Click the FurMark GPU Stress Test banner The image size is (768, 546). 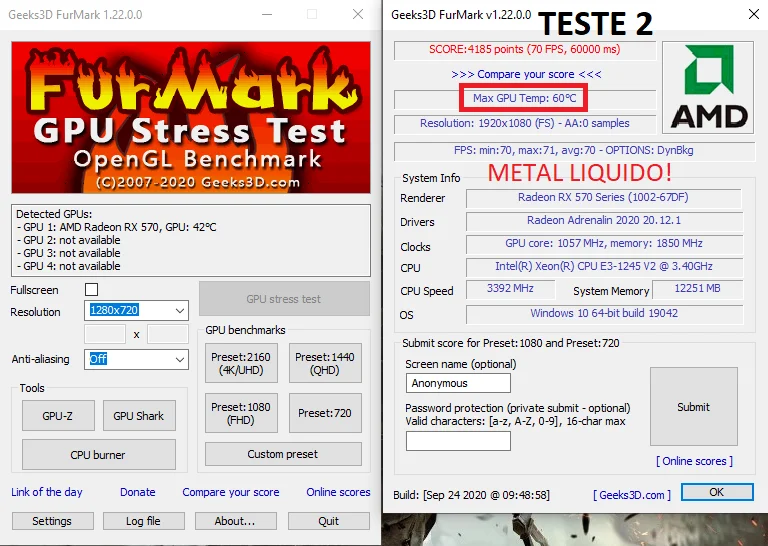191,118
